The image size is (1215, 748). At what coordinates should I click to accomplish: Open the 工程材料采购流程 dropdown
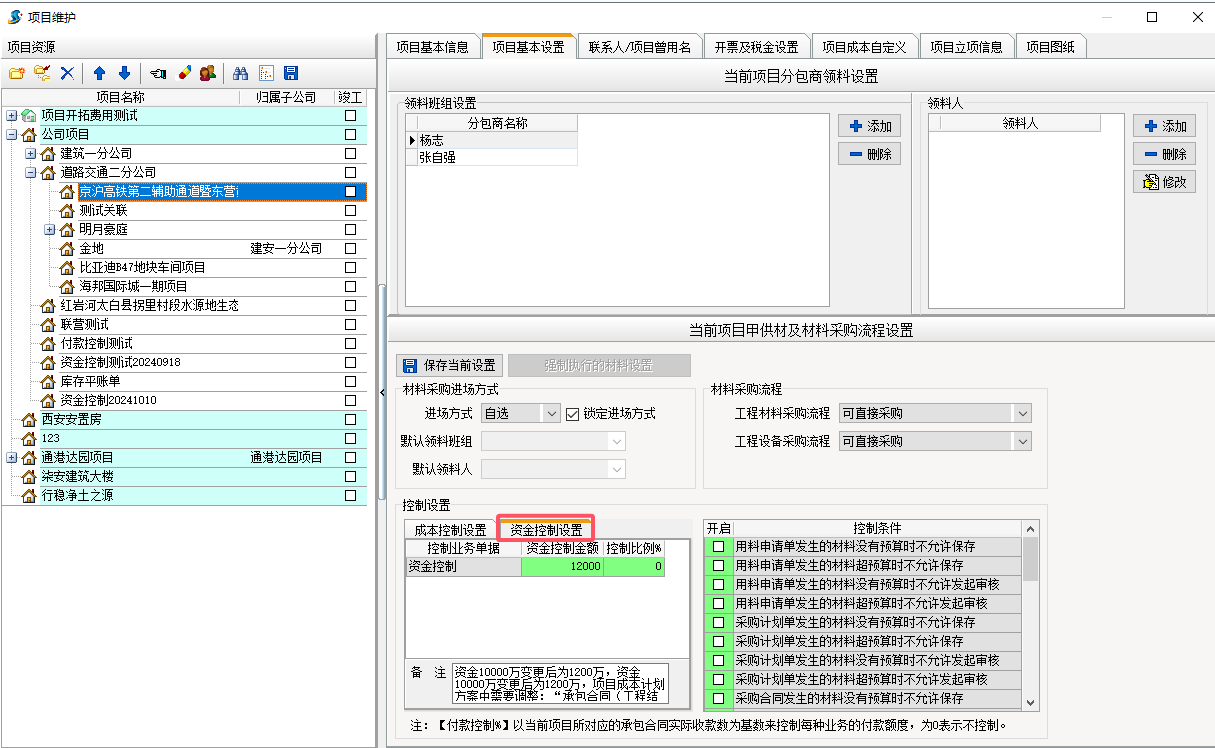pos(1021,413)
